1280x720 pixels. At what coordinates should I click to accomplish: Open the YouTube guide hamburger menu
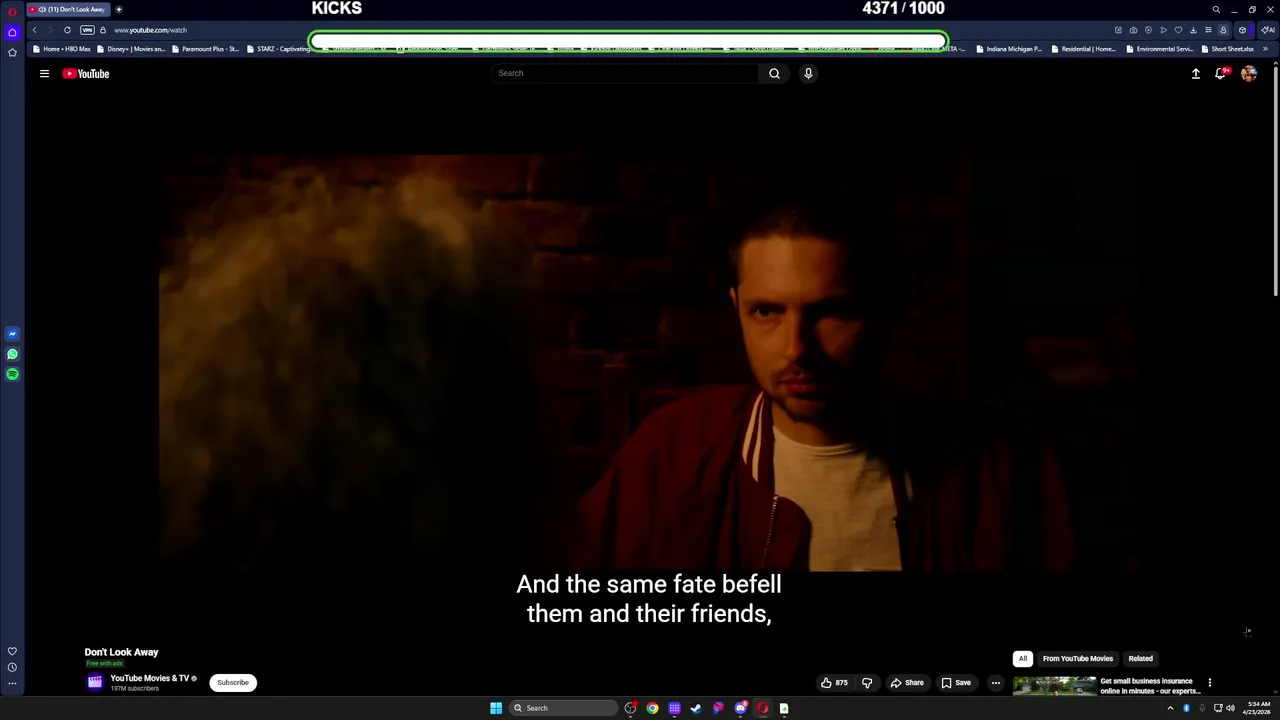point(44,73)
